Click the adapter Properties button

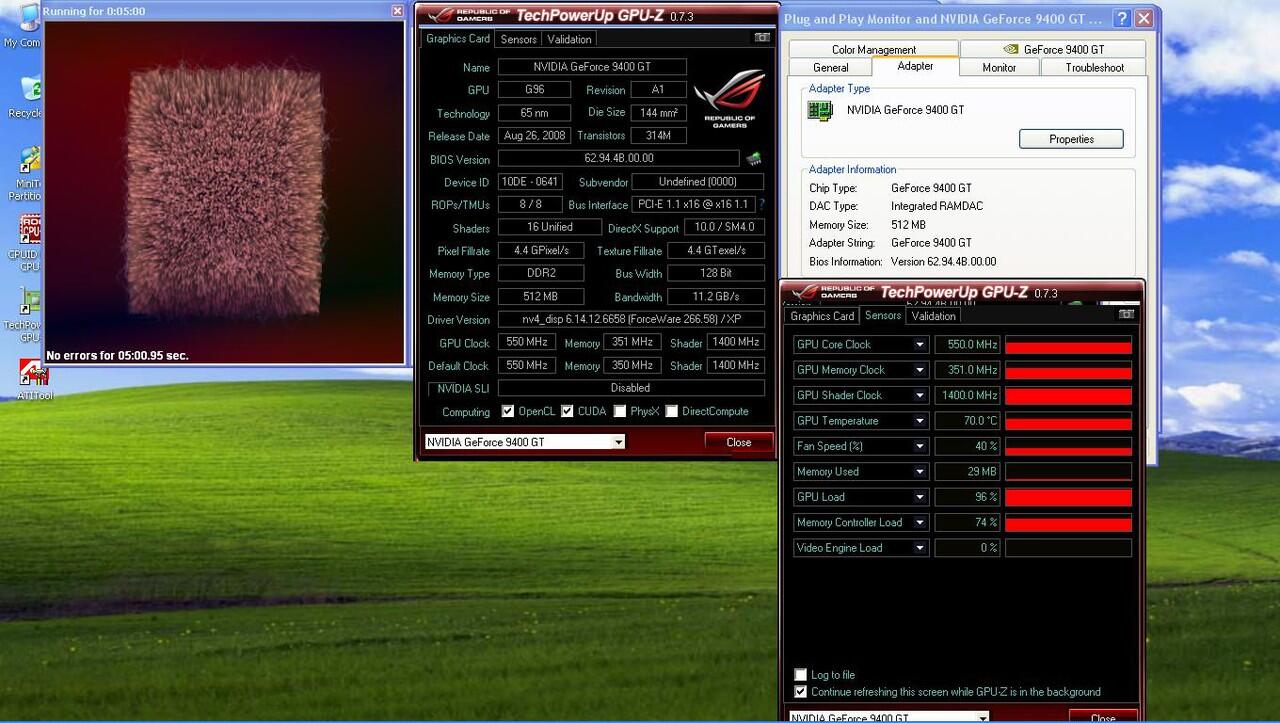[1071, 139]
